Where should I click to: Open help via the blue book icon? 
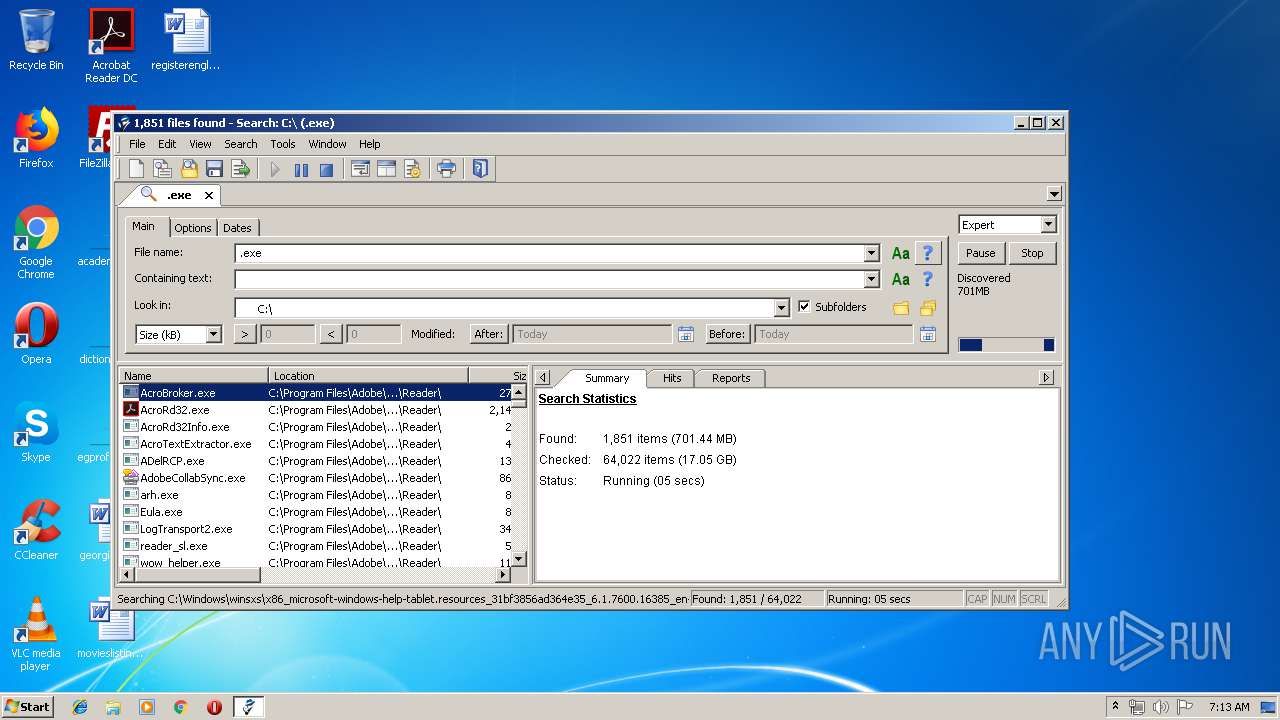click(480, 169)
